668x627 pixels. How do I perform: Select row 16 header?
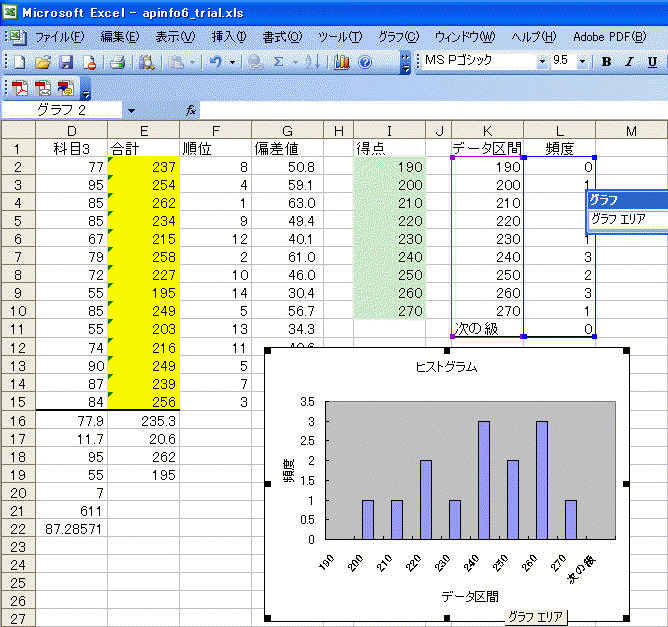tap(17, 421)
